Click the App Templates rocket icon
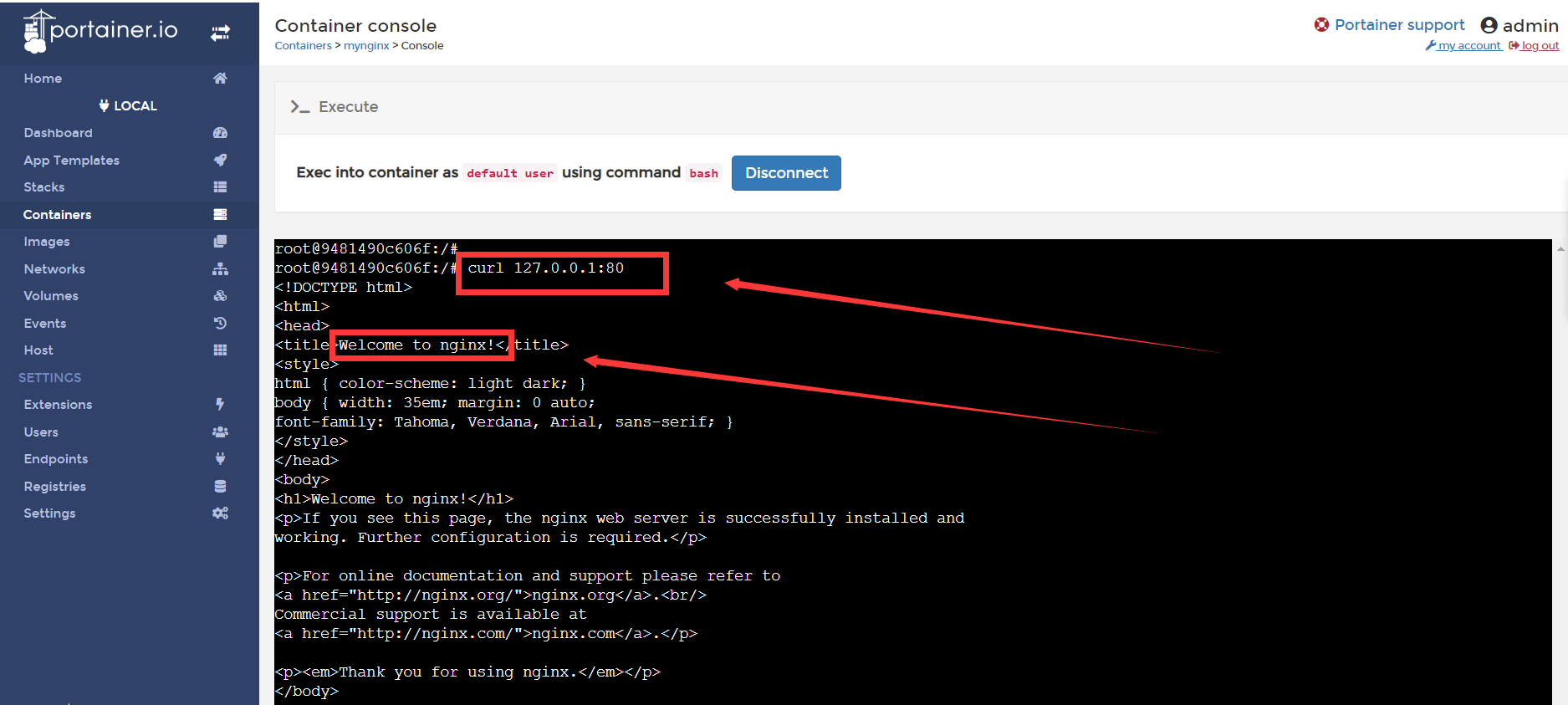This screenshot has height=705, width=1568. click(x=220, y=160)
